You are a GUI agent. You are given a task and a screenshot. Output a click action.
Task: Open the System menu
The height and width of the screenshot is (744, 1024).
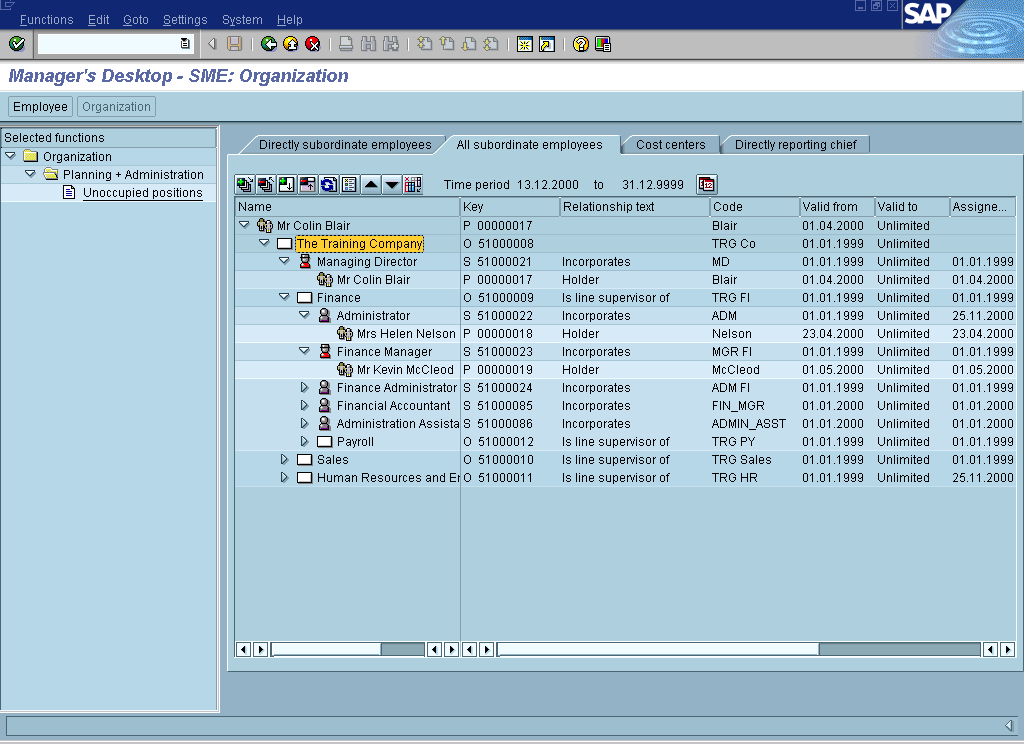(x=242, y=20)
